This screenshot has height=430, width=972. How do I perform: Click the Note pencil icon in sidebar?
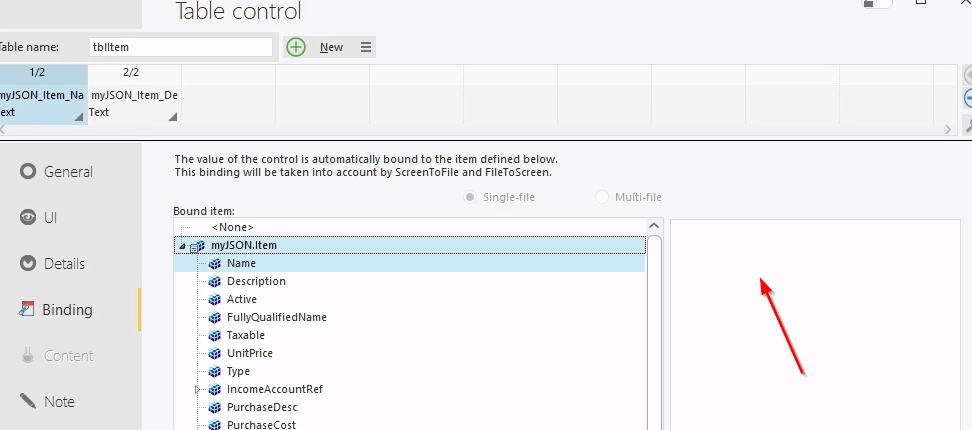28,401
